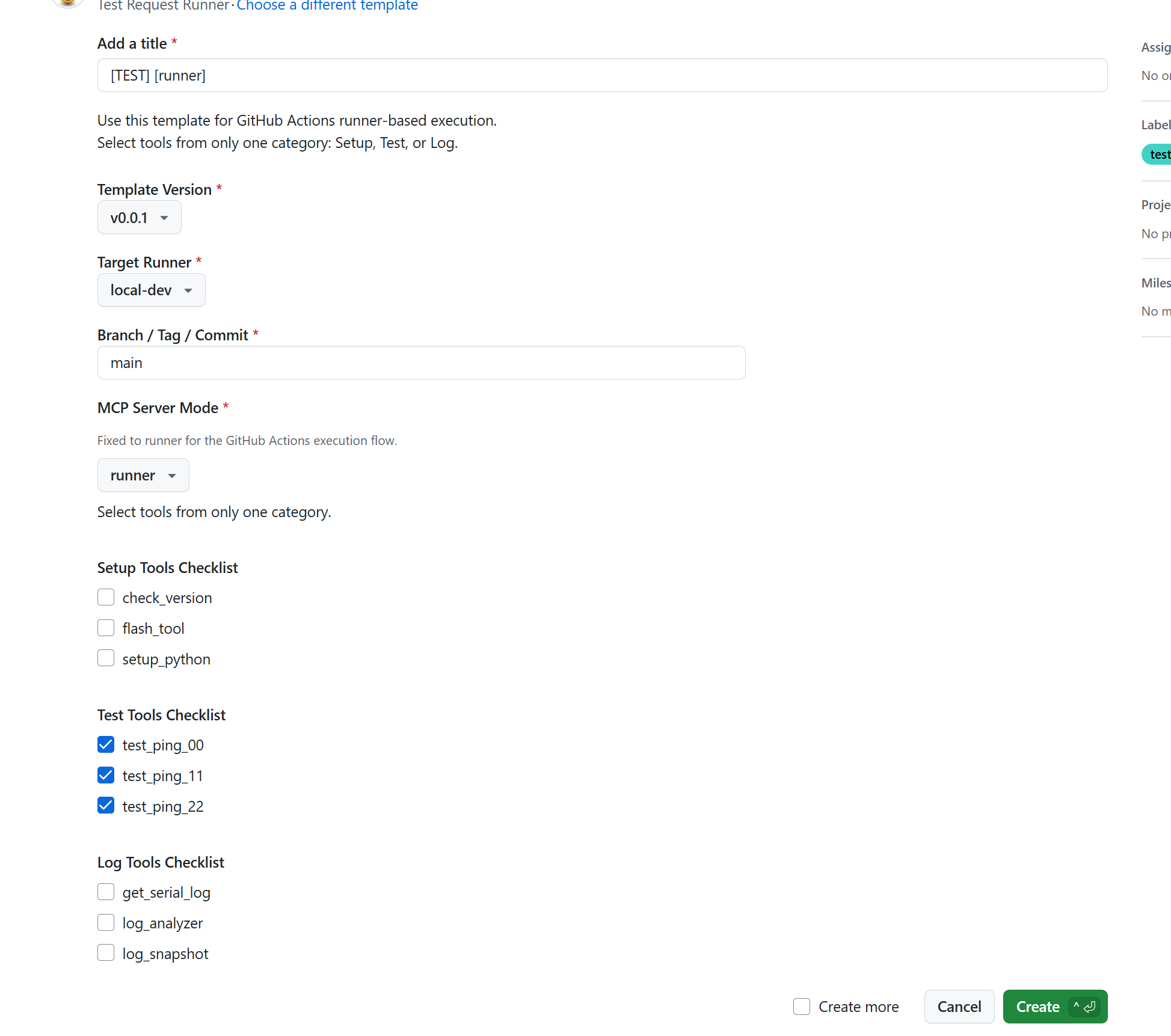Click the Create issue button

(x=1037, y=1007)
